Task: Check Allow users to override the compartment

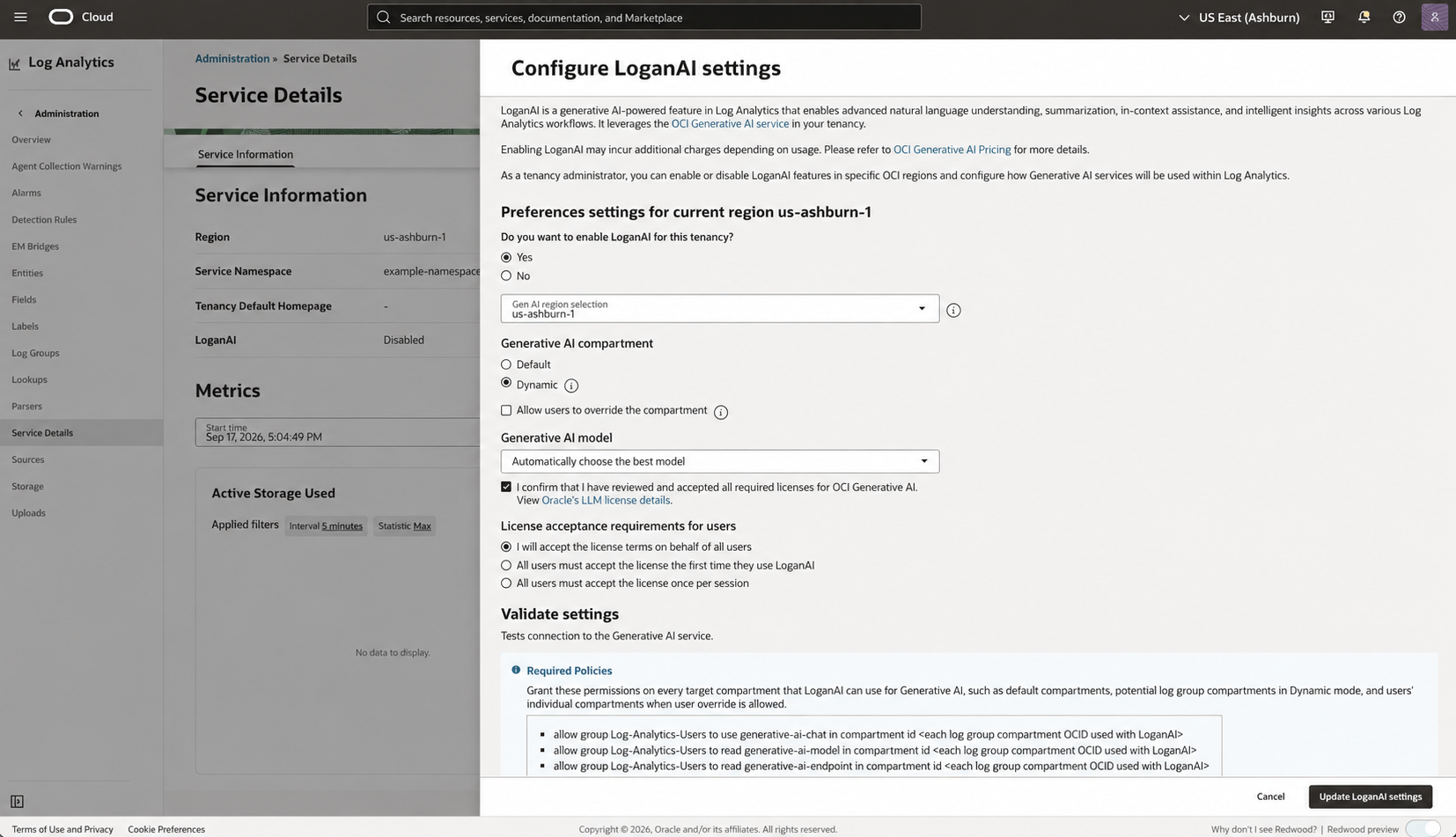Action: (506, 410)
